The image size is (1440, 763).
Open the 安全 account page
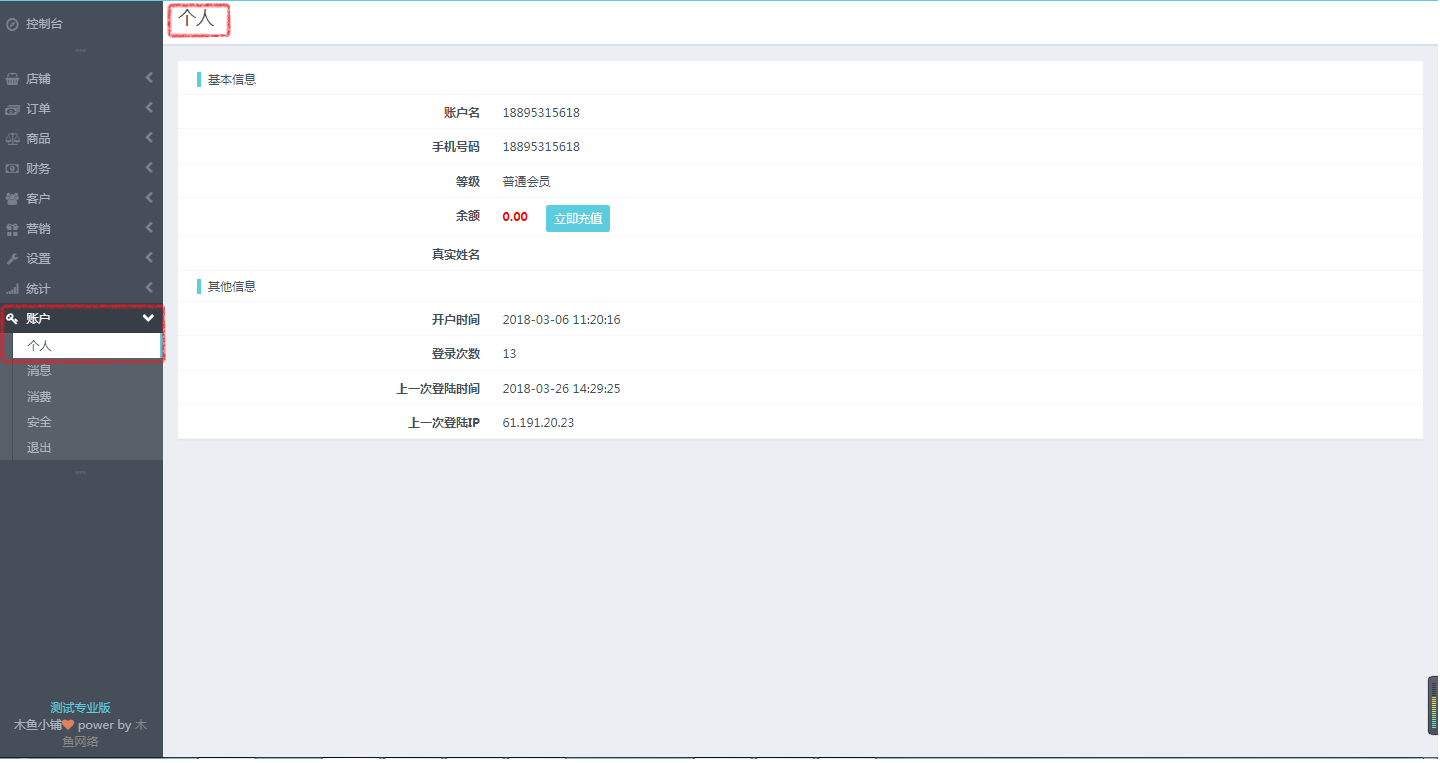(x=39, y=422)
